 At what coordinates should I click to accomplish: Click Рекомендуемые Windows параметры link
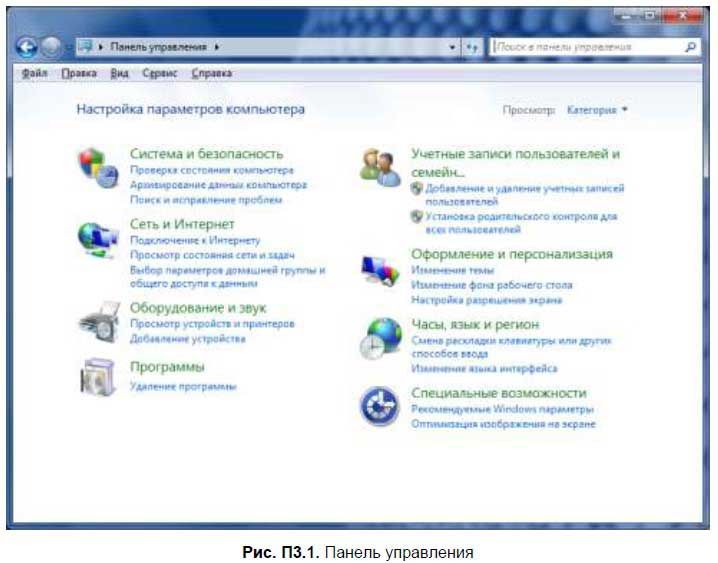pyautogui.click(x=502, y=409)
